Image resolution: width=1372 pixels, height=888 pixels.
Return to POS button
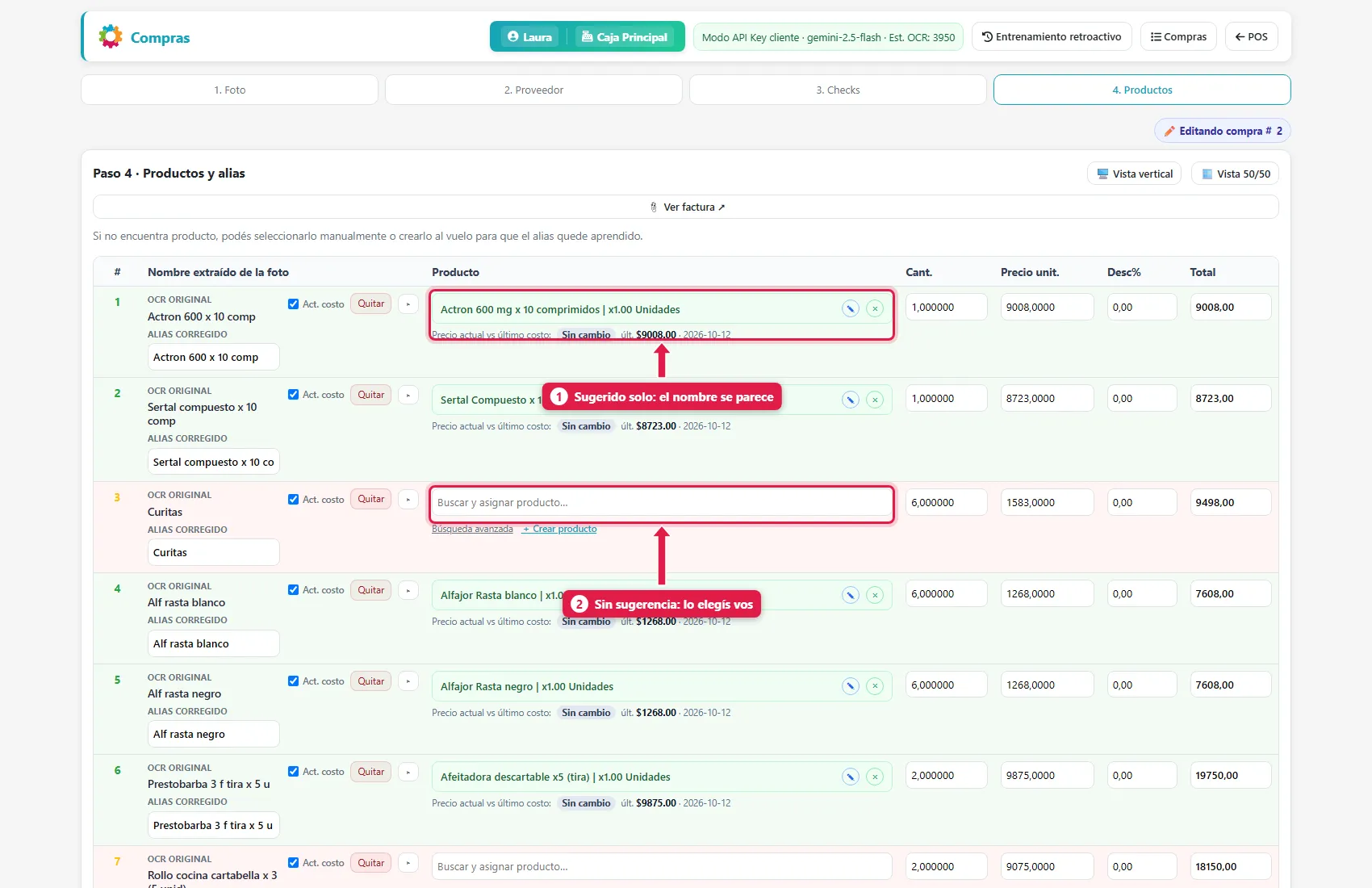(1252, 36)
